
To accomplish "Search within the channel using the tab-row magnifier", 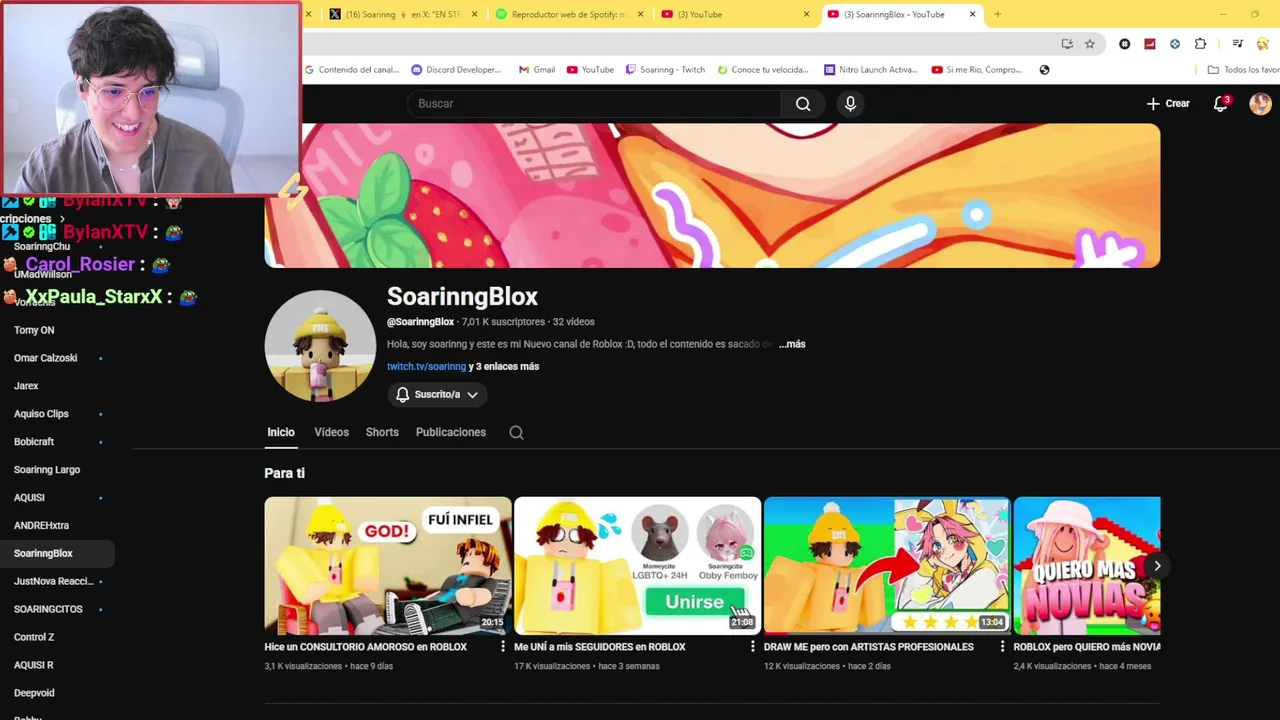I will (516, 433).
